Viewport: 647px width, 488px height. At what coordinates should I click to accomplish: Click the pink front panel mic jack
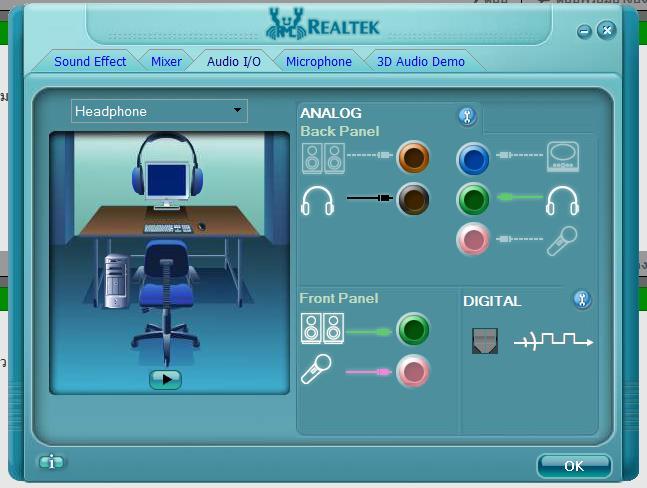coord(413,371)
